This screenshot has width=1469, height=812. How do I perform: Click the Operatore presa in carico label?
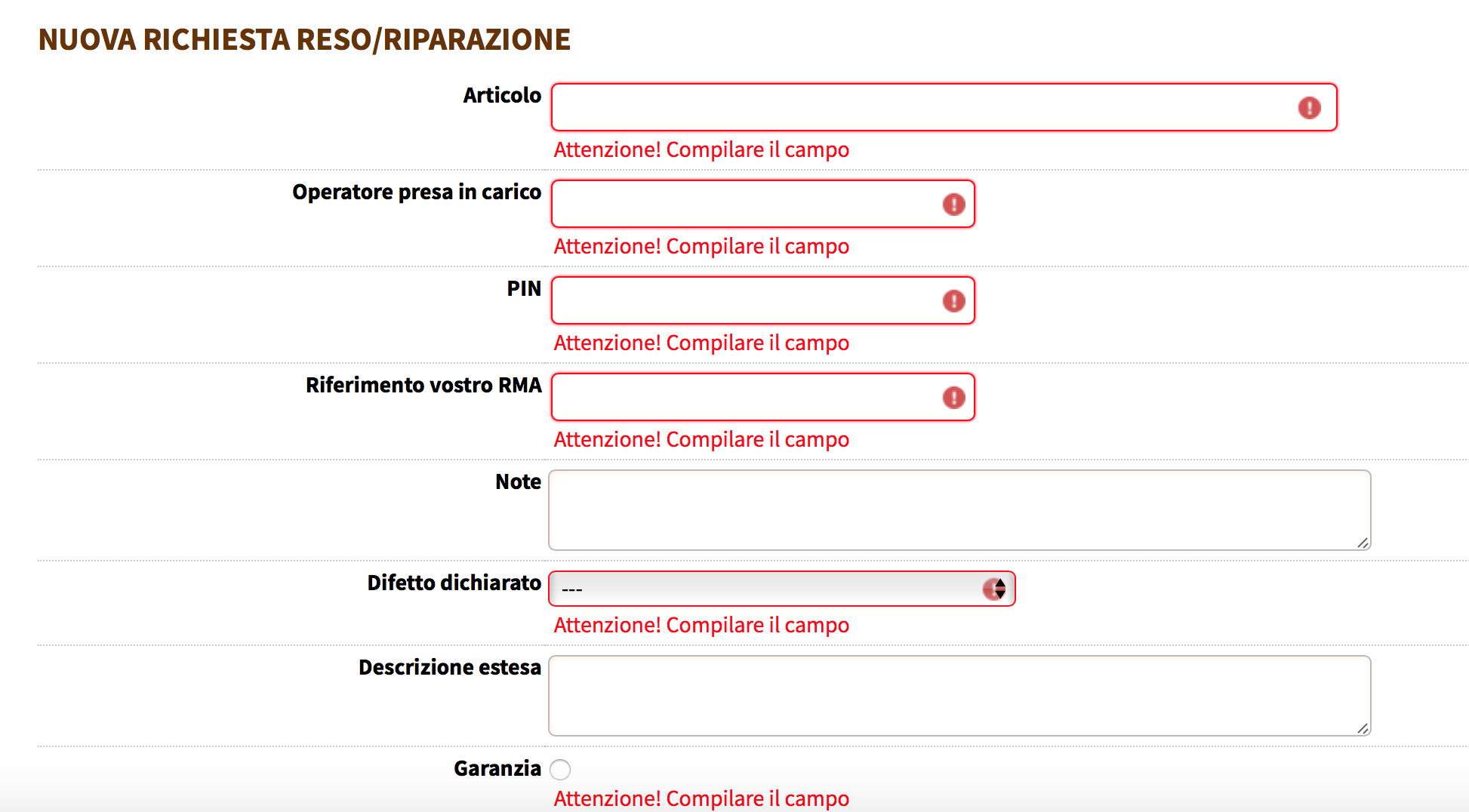[417, 192]
